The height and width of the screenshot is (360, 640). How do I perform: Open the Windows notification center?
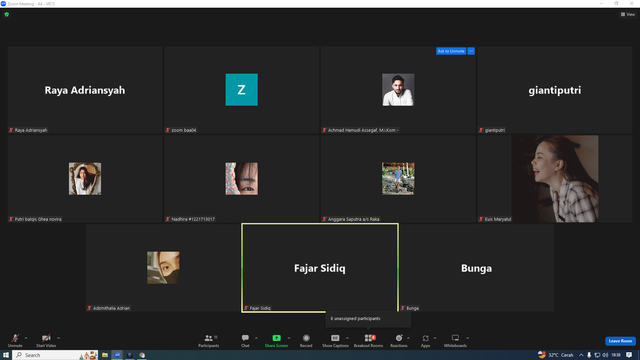[x=629, y=355]
